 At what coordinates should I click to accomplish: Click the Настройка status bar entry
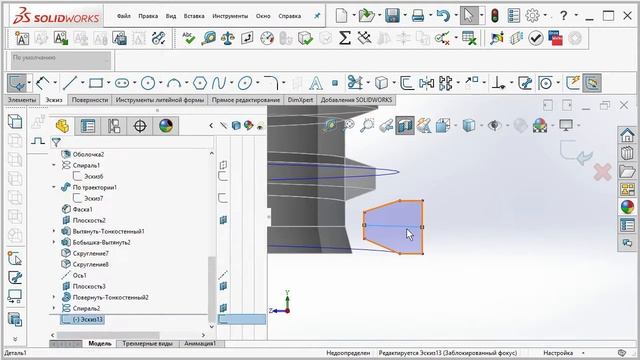pyautogui.click(x=558, y=353)
